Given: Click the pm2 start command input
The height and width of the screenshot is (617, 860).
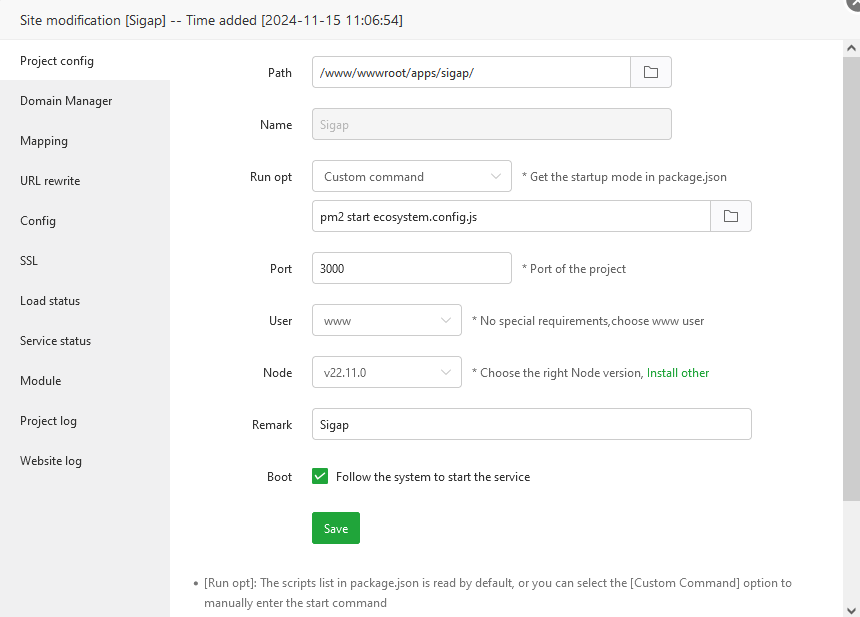Looking at the screenshot, I should [510, 216].
